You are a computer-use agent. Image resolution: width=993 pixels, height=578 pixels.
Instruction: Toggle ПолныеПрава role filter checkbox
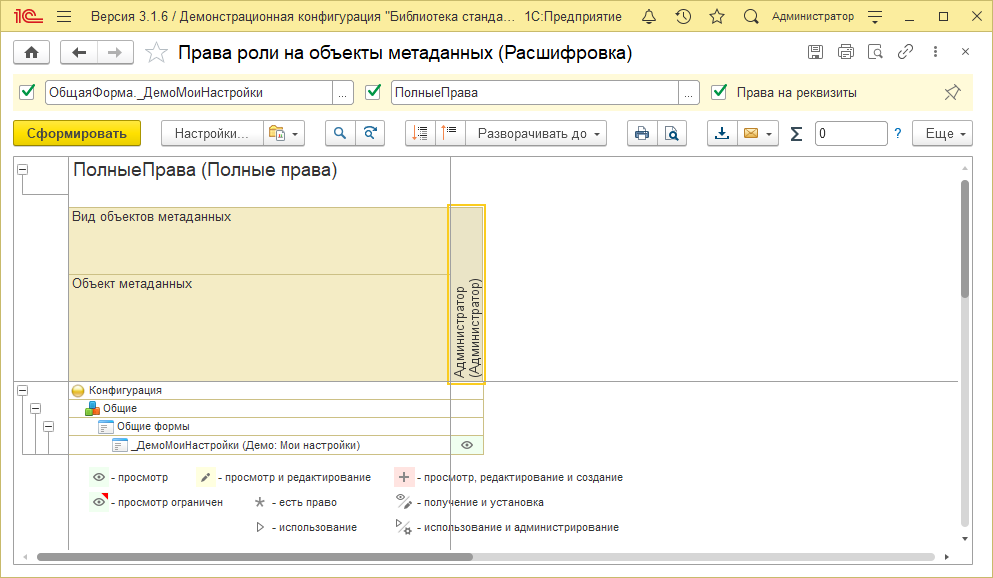point(373,92)
